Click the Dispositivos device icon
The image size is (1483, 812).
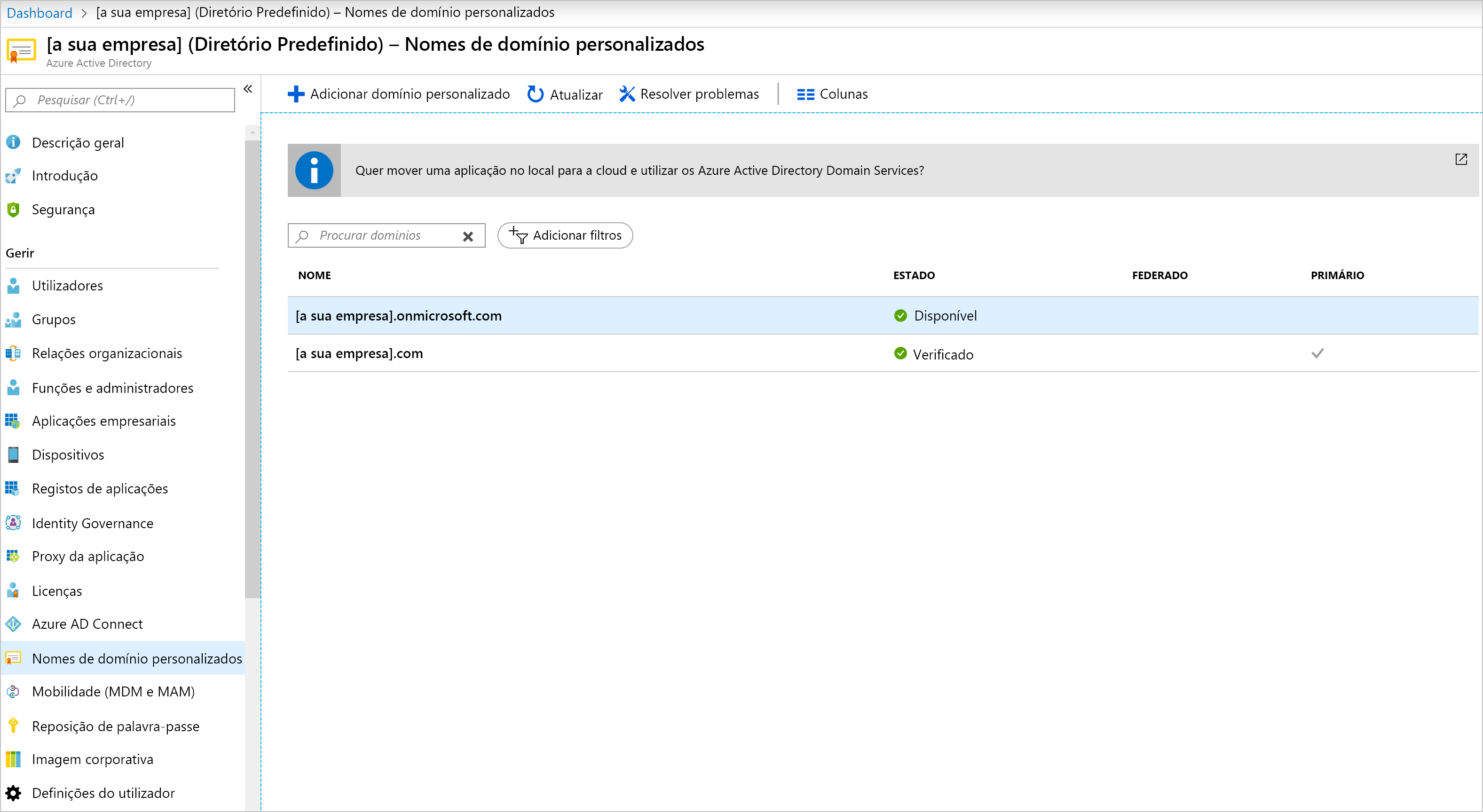coord(13,454)
